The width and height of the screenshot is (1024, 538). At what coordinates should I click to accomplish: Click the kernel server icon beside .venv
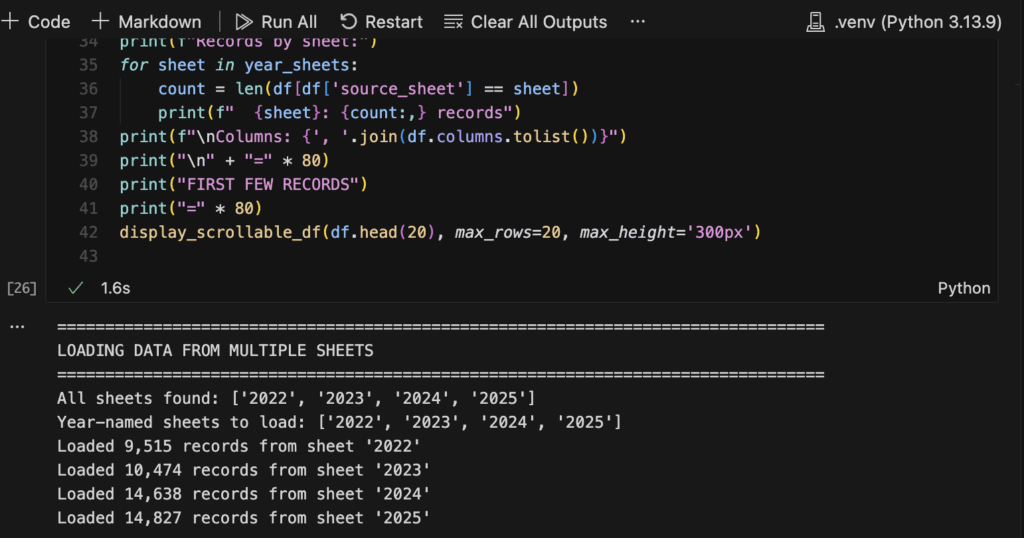tap(816, 22)
